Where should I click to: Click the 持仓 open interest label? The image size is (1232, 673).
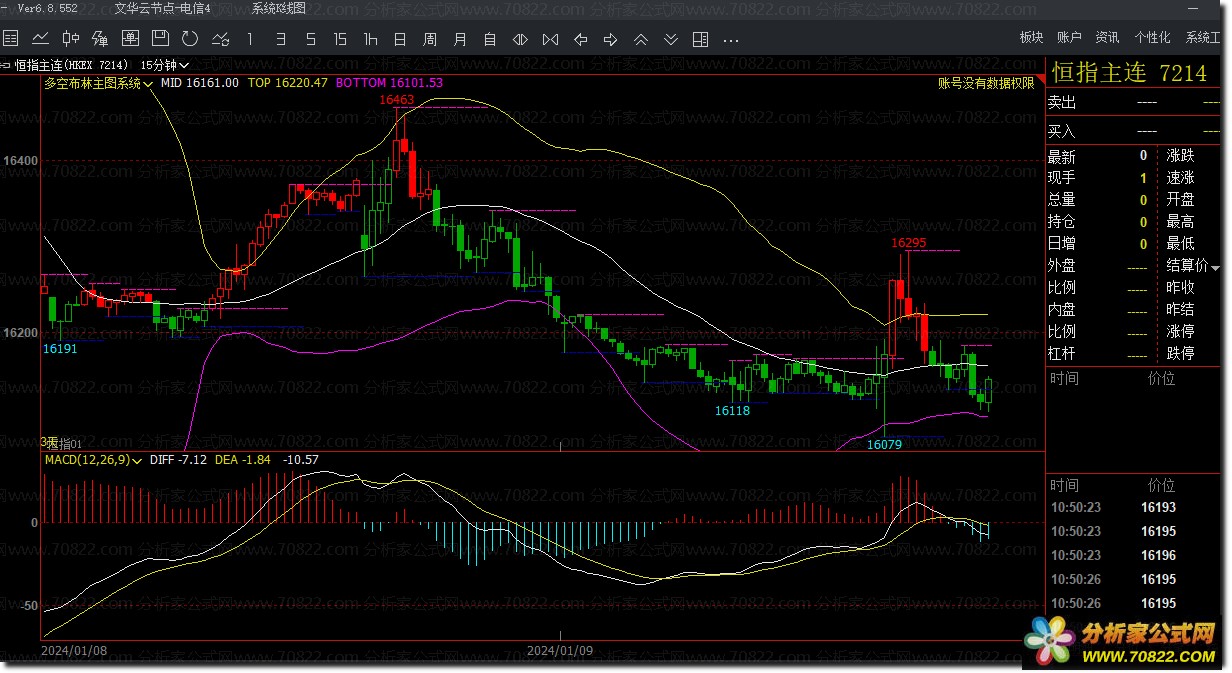click(1062, 221)
